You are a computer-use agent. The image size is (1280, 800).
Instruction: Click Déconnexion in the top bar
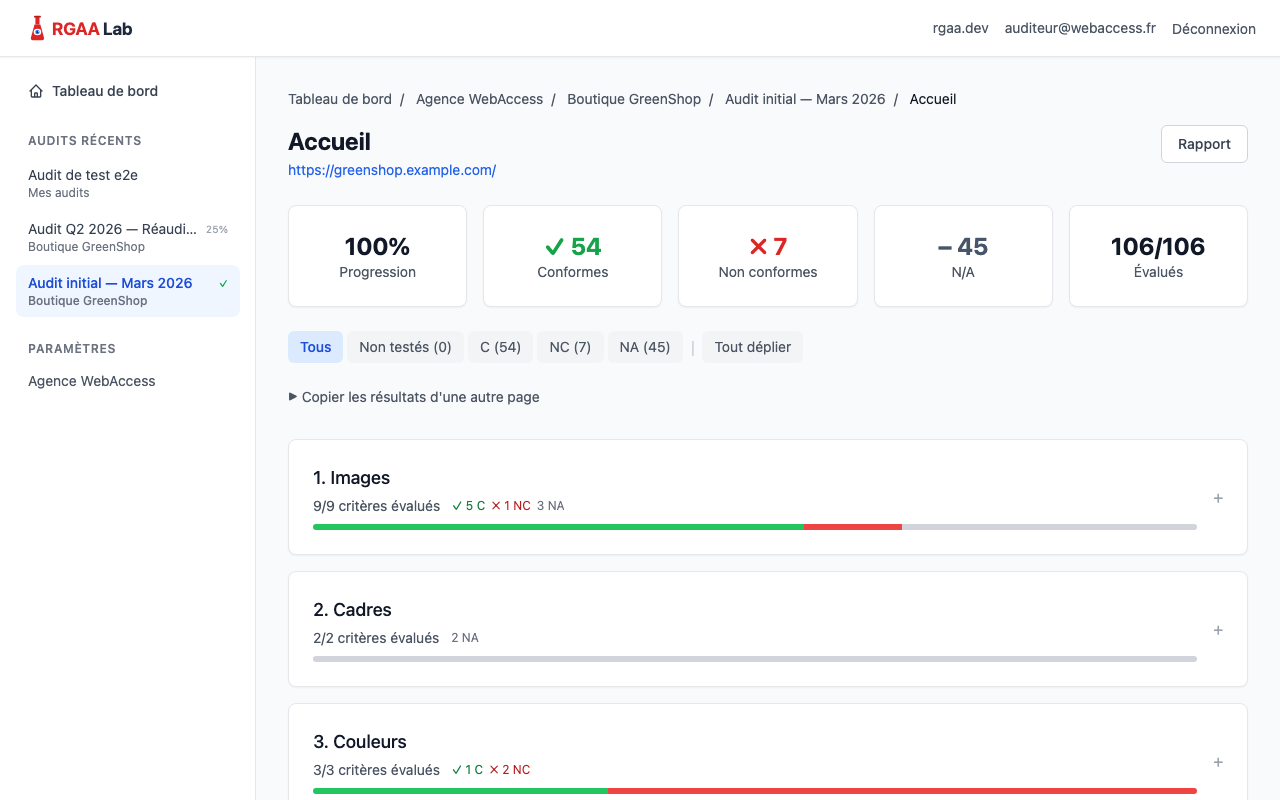(x=1213, y=28)
